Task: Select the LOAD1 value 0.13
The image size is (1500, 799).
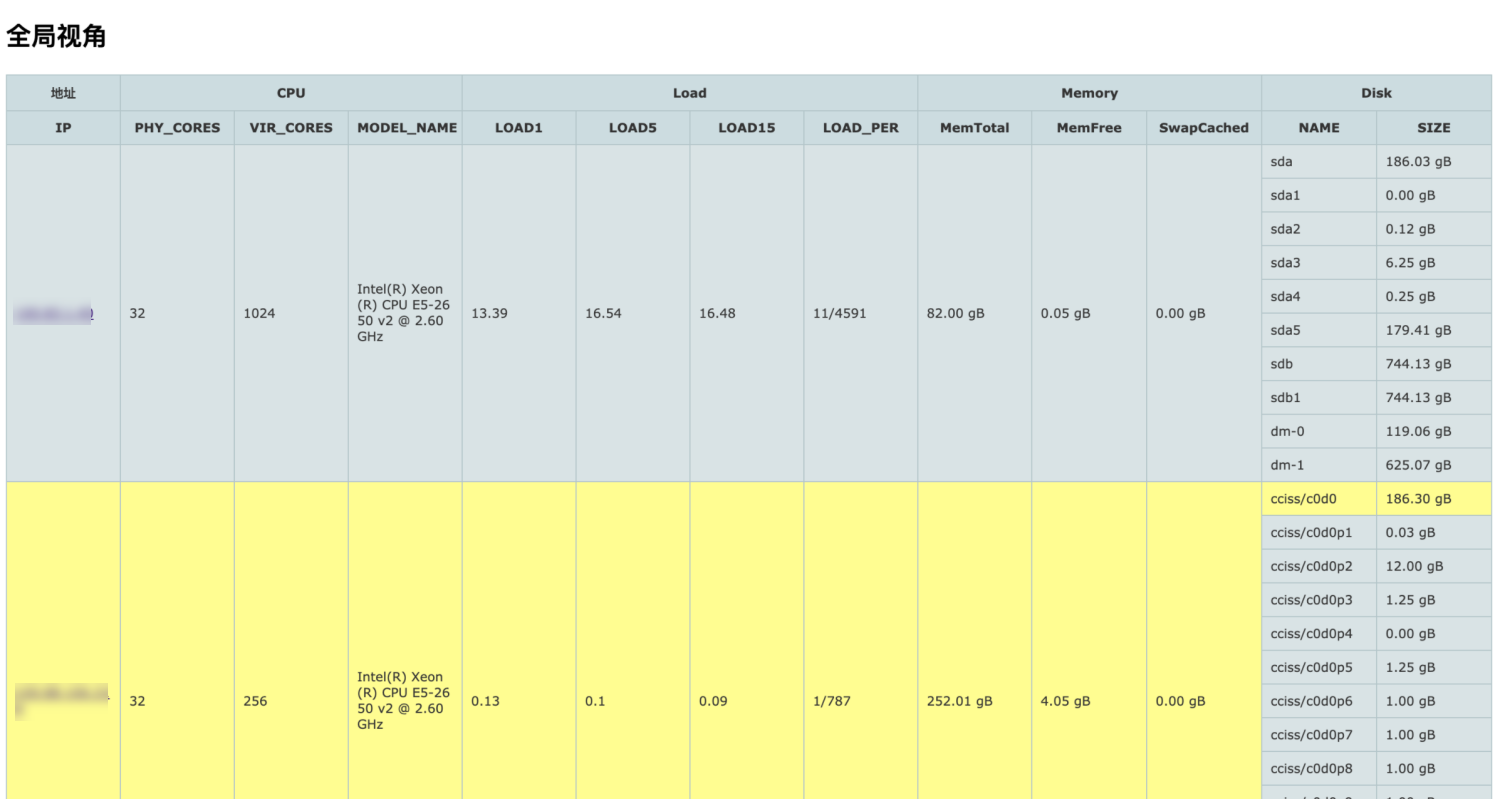Action: (x=486, y=701)
